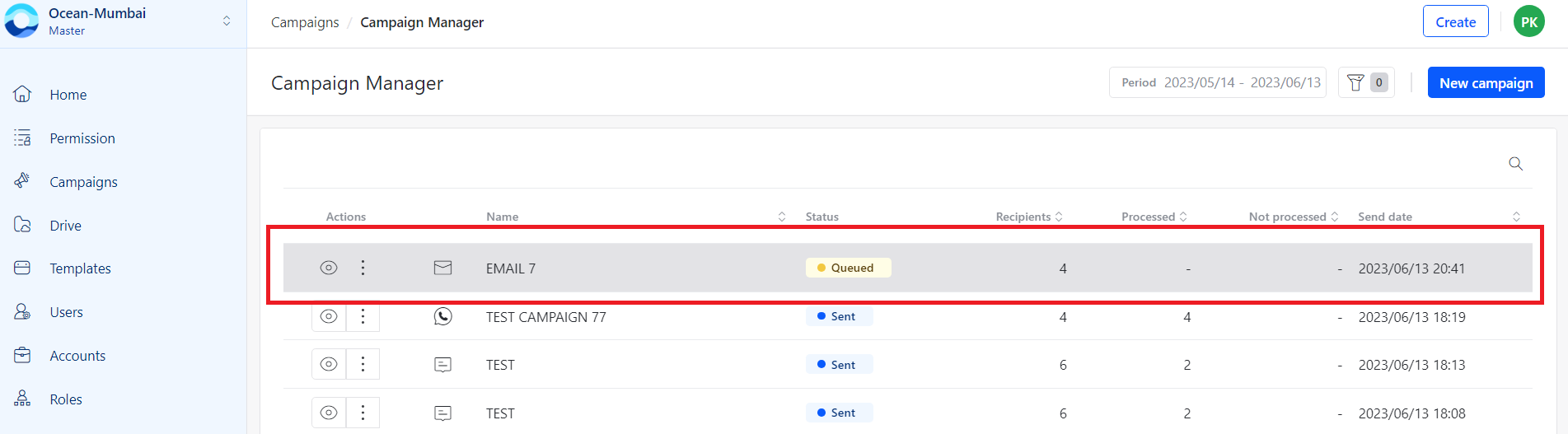Click send date 2023/06/13 20:41

click(1411, 268)
